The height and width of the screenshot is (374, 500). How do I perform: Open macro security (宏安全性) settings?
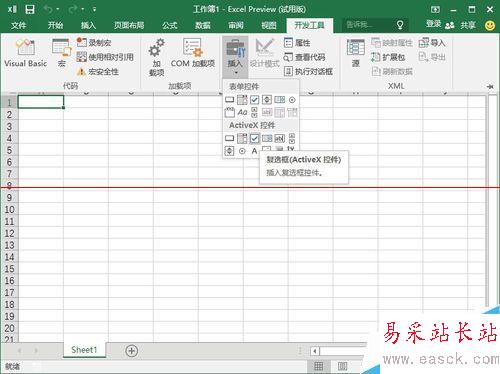[x=97, y=71]
